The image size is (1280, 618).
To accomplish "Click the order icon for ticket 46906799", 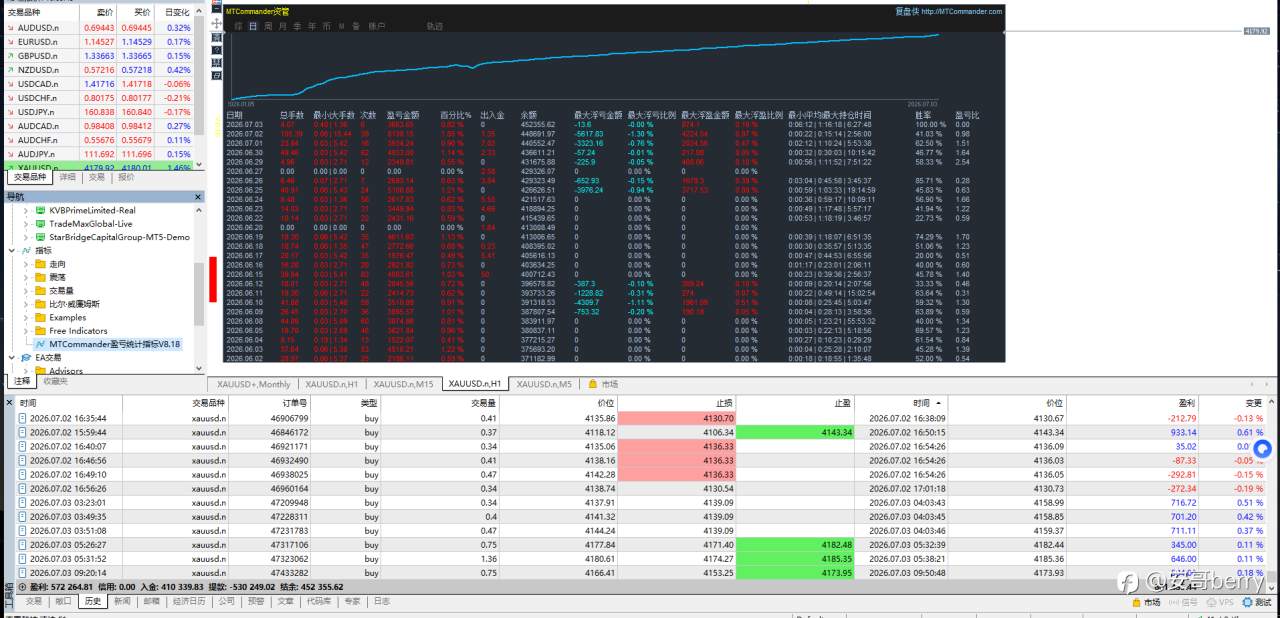I will click(x=23, y=418).
